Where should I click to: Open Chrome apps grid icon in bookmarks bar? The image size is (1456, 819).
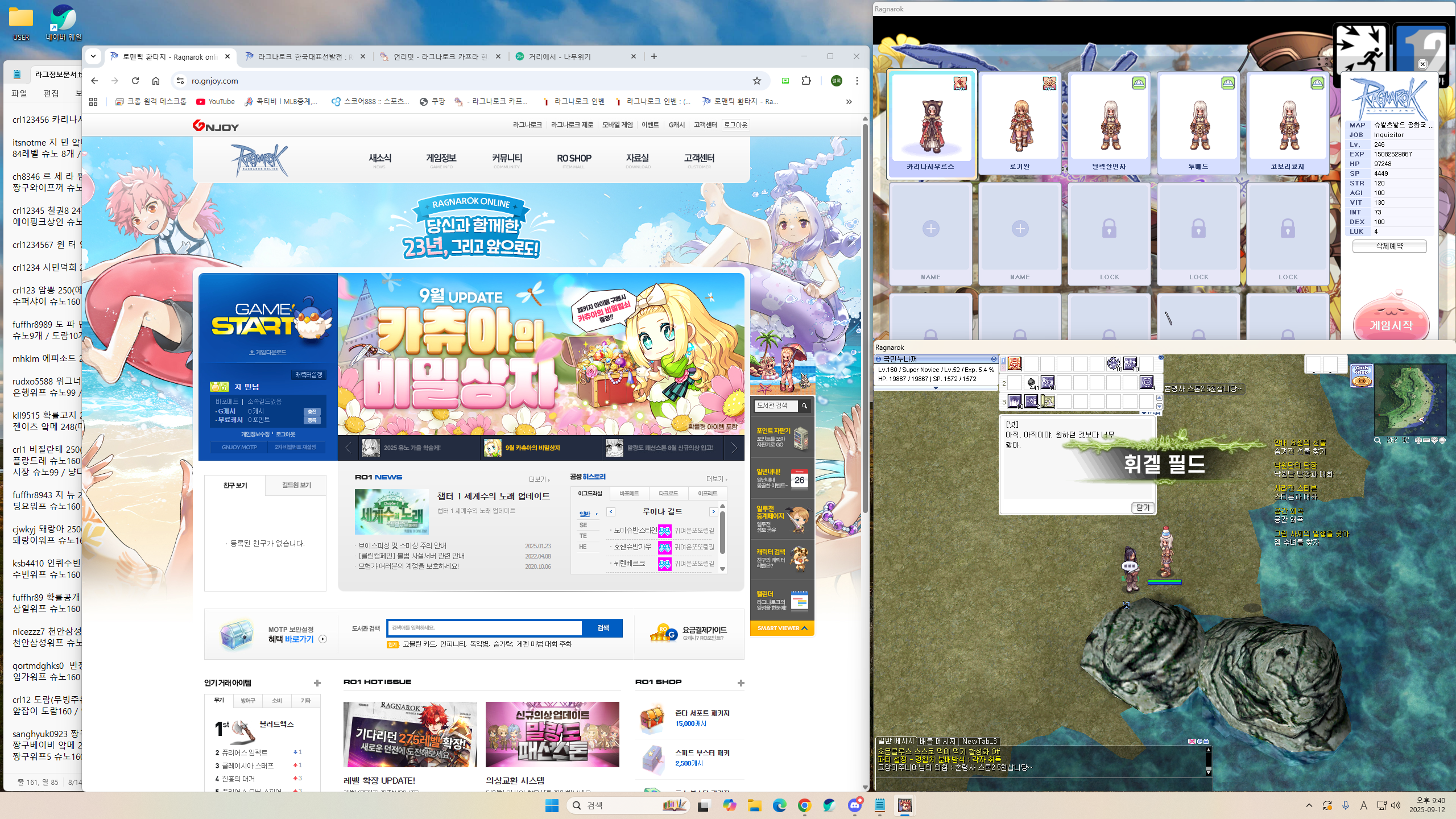[x=93, y=101]
